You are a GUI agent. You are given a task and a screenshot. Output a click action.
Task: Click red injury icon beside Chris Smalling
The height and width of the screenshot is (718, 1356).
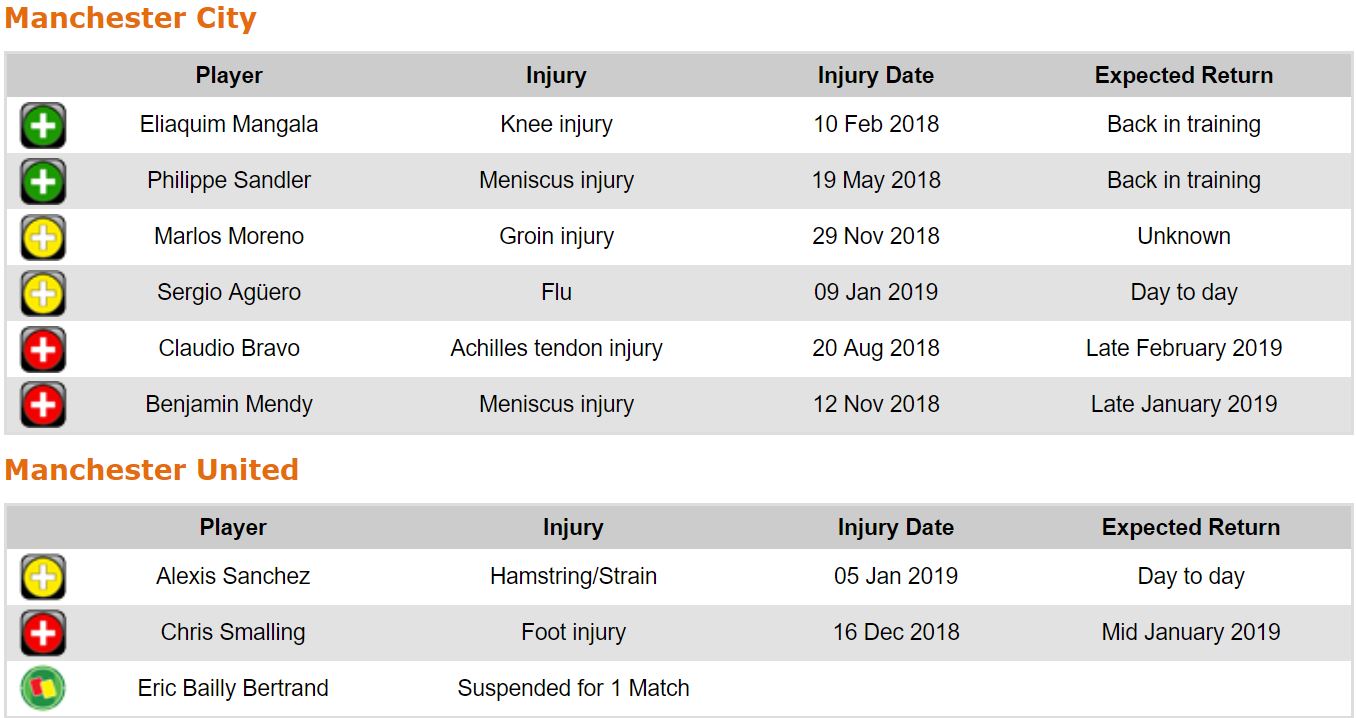coord(43,634)
